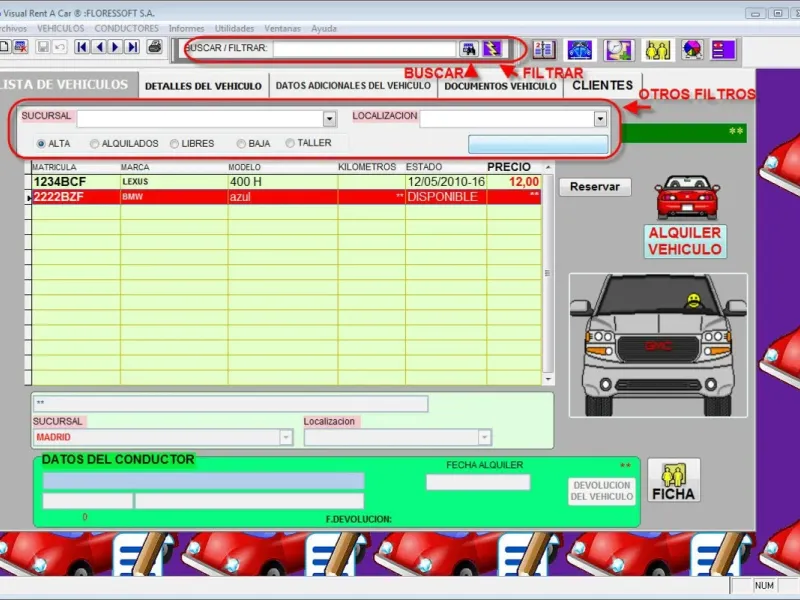The image size is (800, 600).
Task: Click the undo arrow toolbar icon
Action: (60, 47)
